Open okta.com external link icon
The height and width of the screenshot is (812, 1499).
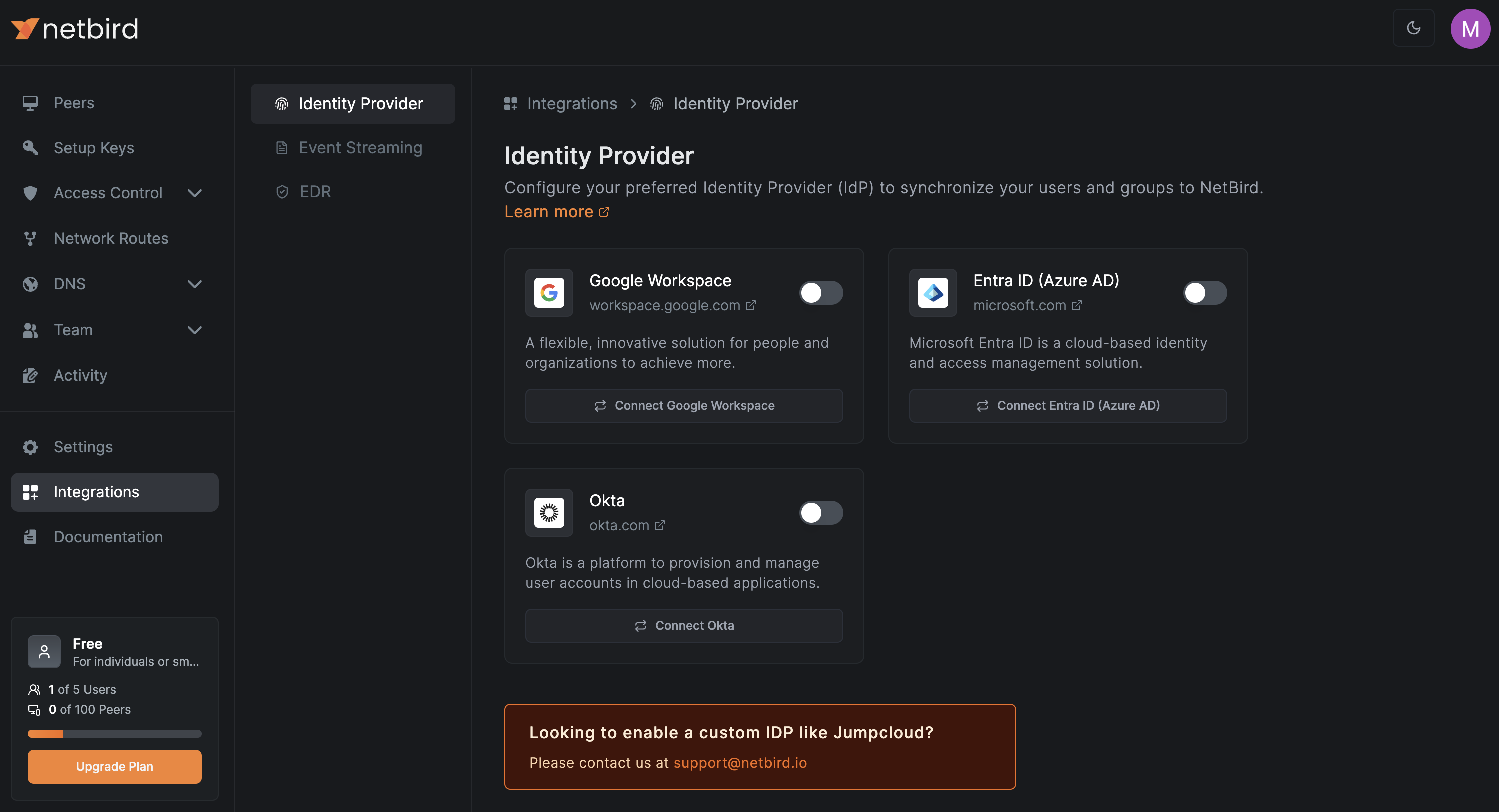pos(659,525)
